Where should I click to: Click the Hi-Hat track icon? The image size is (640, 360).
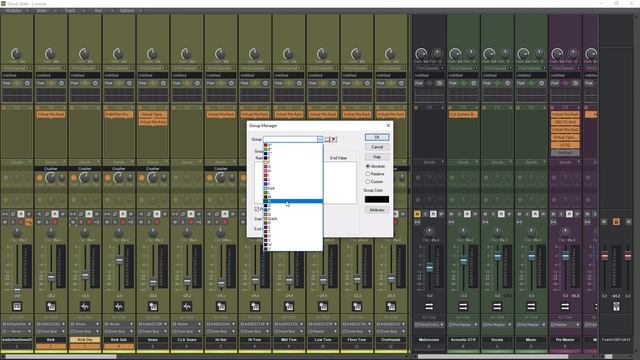coord(221,306)
